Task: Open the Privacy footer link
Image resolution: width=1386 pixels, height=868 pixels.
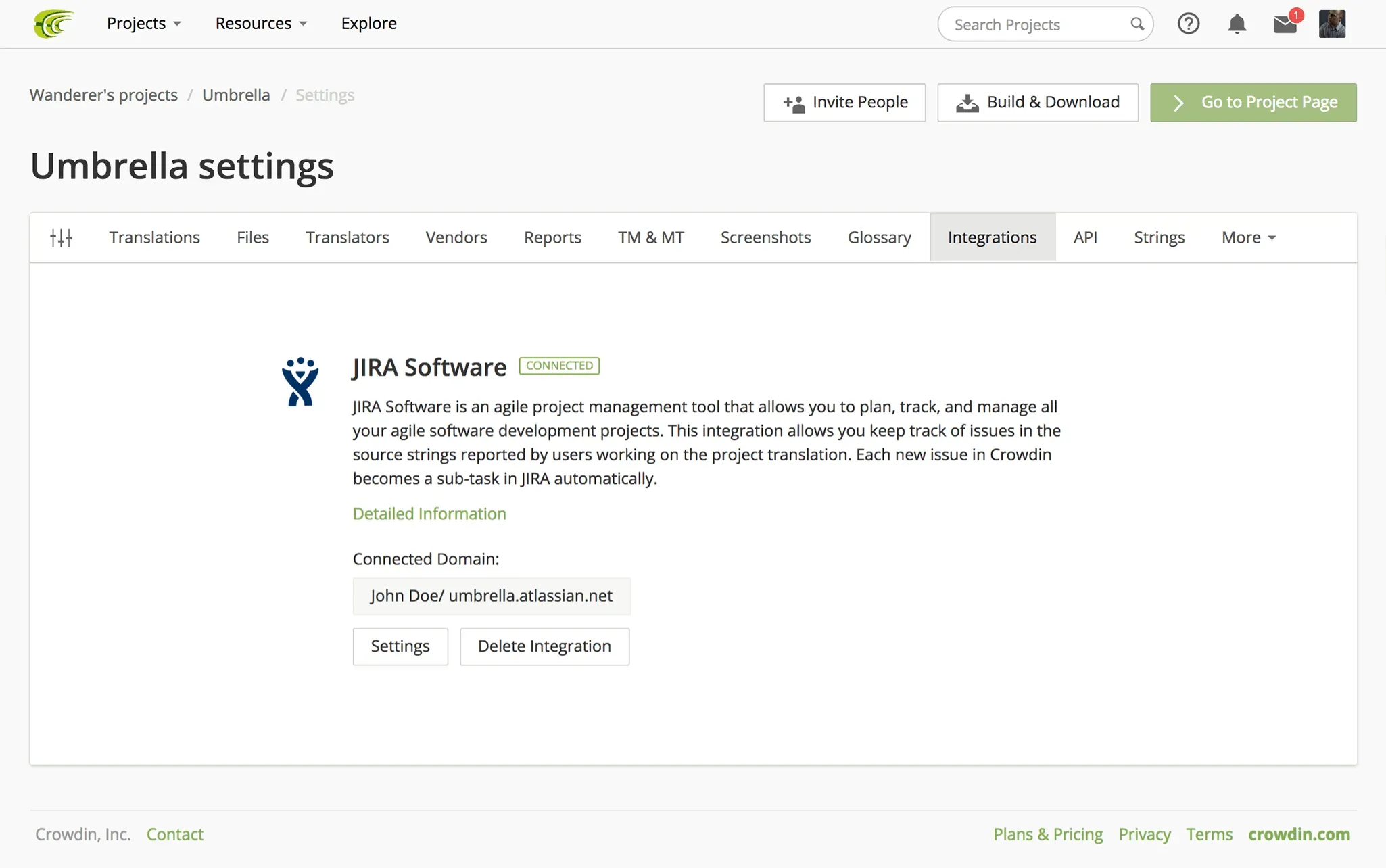Action: tap(1145, 834)
